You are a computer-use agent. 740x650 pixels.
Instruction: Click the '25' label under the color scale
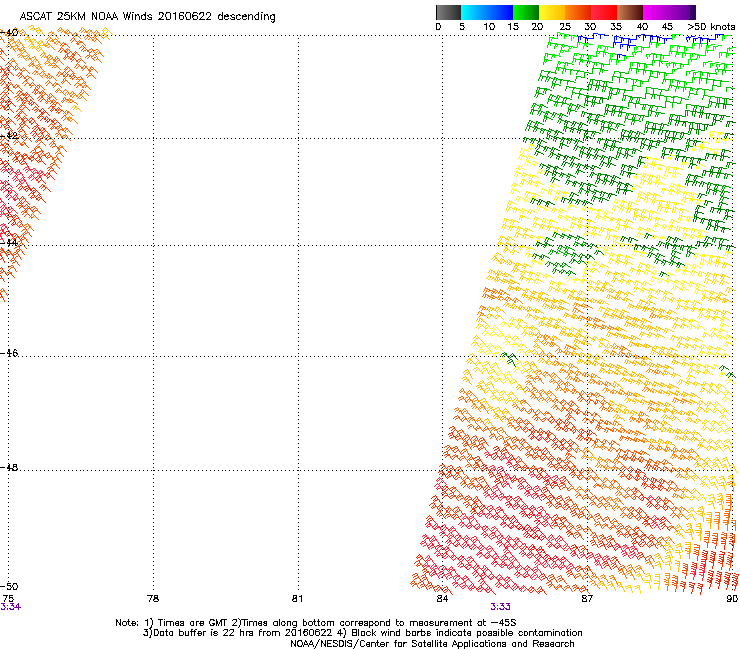point(565,27)
